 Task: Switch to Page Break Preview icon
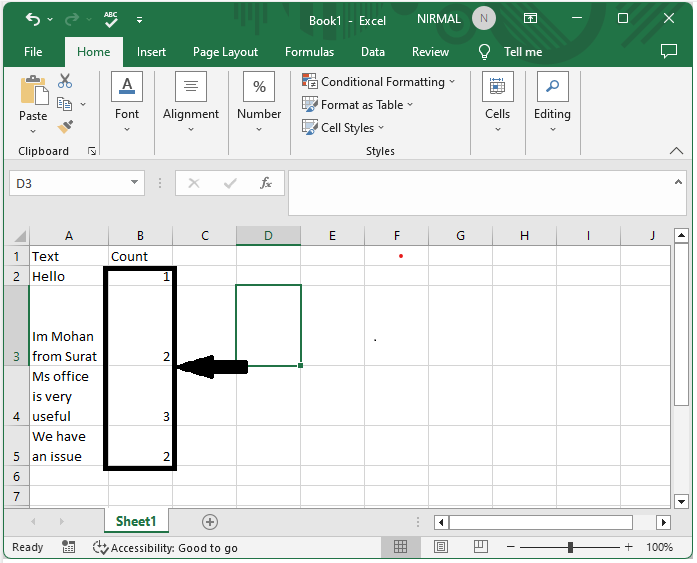pyautogui.click(x=481, y=547)
